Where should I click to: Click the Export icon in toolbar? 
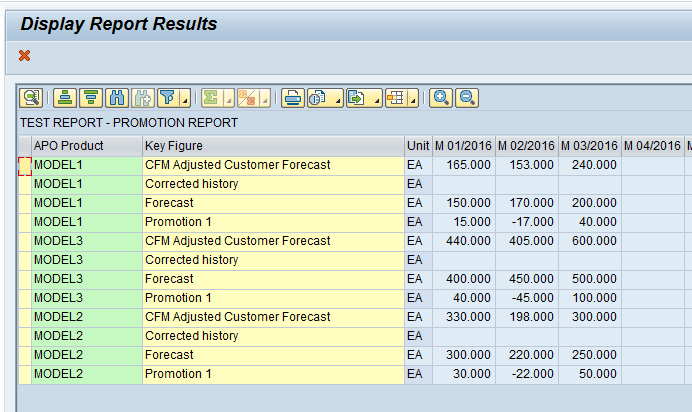tap(355, 98)
